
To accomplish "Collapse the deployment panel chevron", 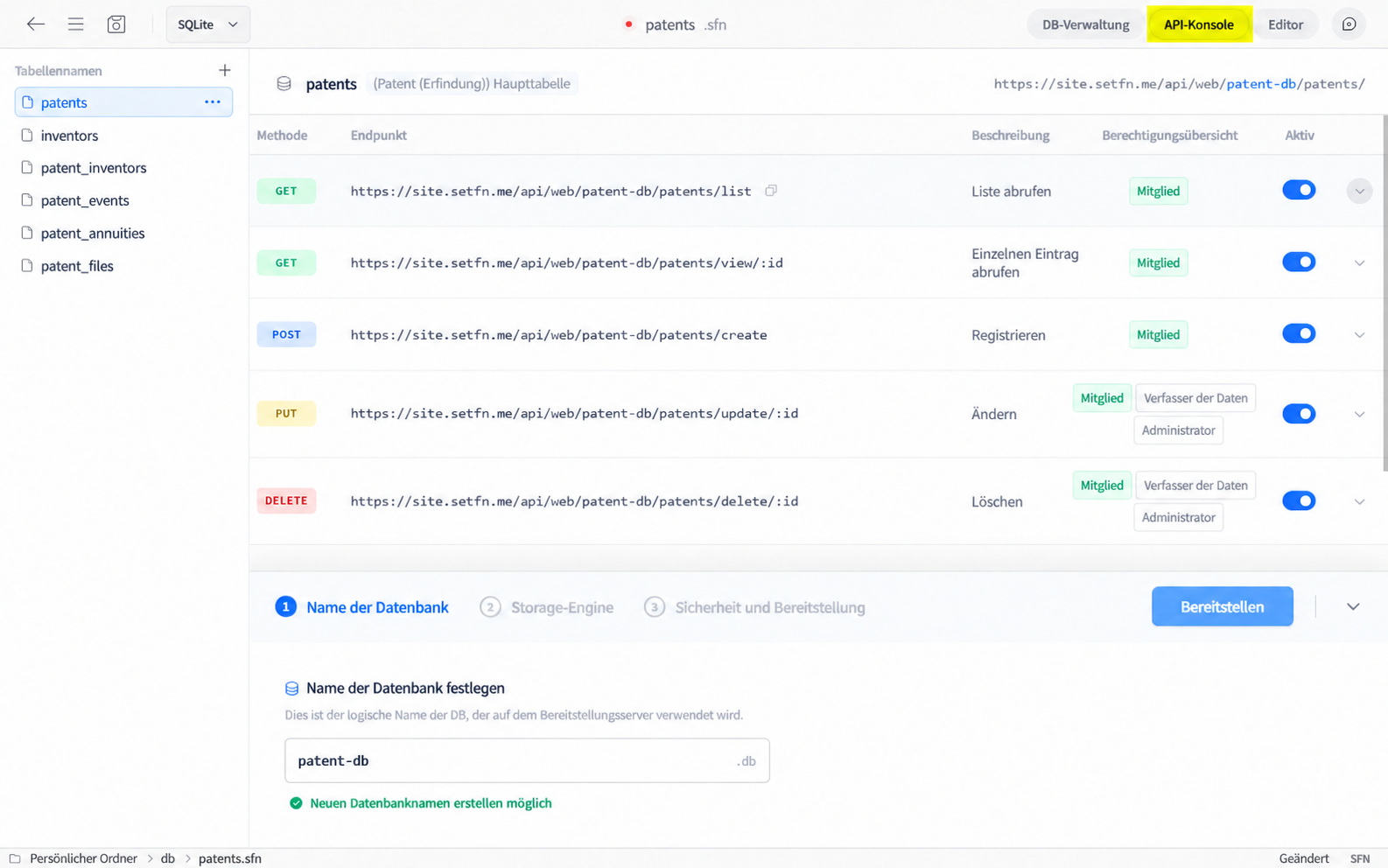I will coord(1353,606).
